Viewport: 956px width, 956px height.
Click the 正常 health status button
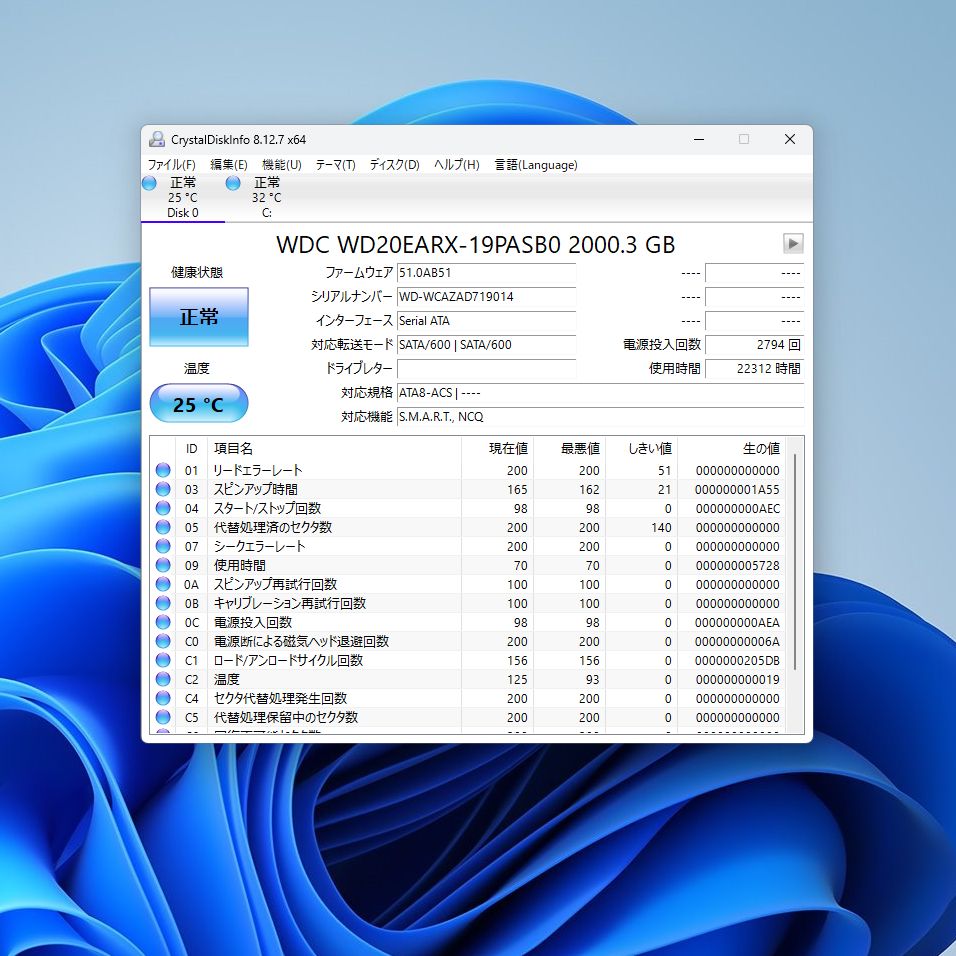[x=199, y=317]
